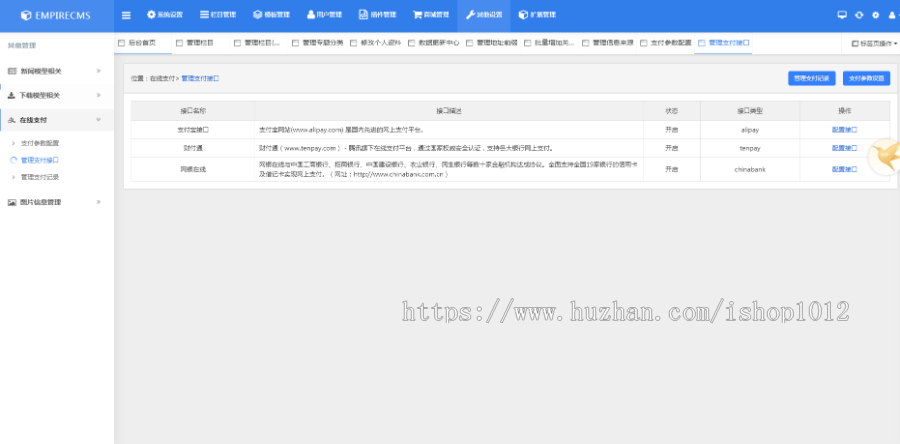
Task: Click 配置接口 link in chinabank row
Action: click(x=844, y=169)
